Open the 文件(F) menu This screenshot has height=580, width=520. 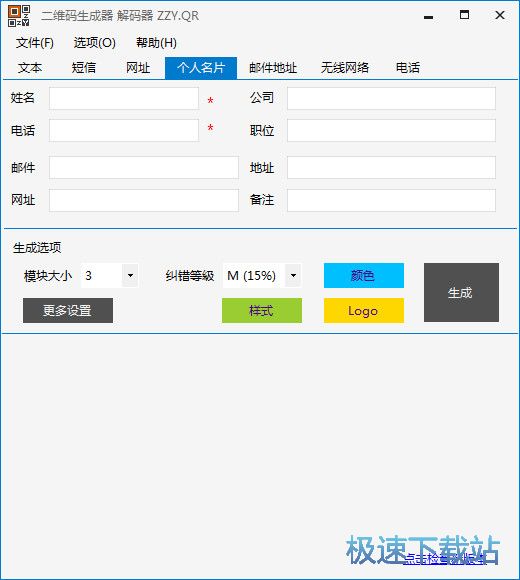click(x=35, y=43)
